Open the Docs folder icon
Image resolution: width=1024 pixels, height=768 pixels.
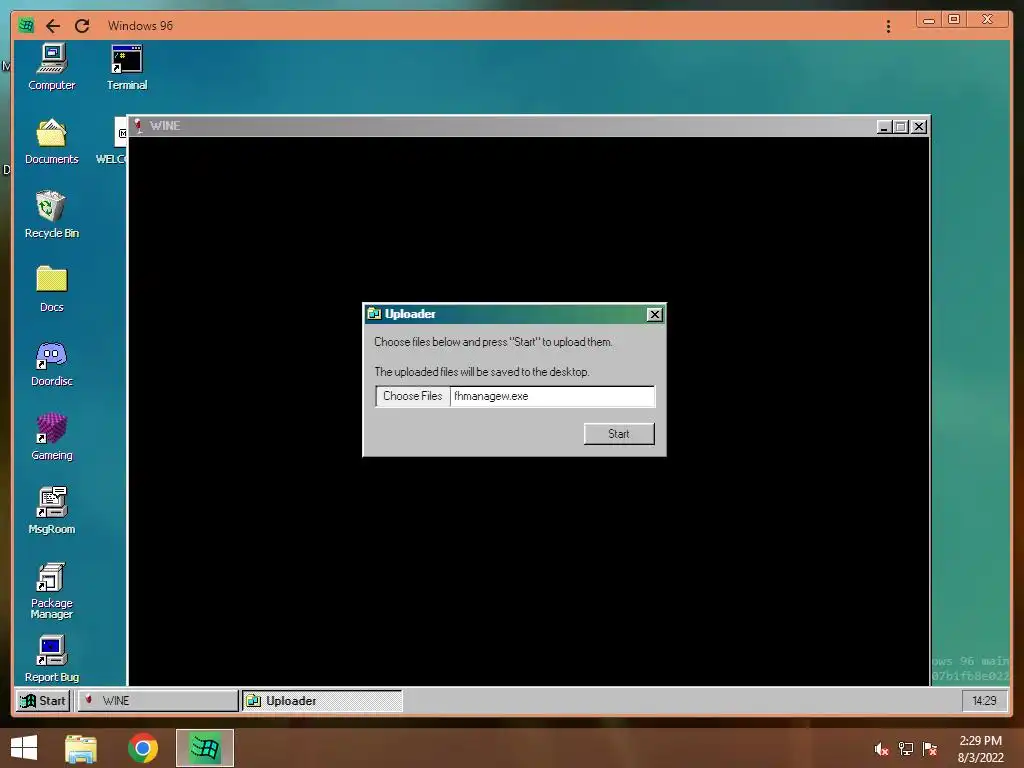coord(52,289)
